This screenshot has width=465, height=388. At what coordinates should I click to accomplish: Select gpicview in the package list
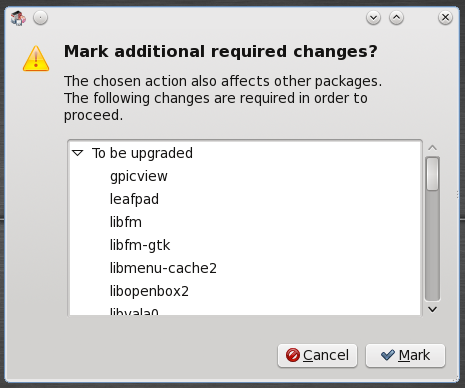pyautogui.click(x=139, y=176)
